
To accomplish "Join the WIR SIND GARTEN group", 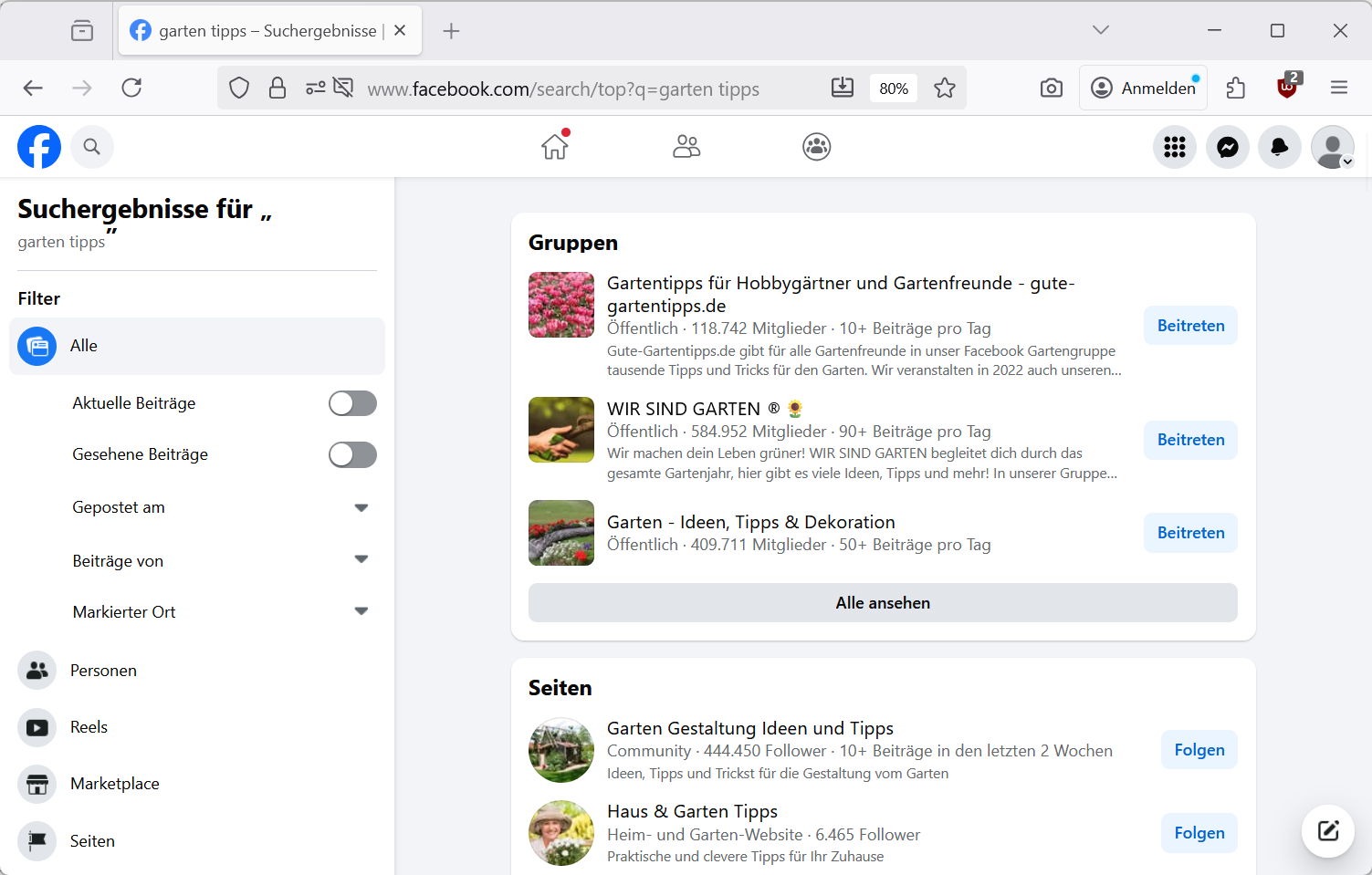I will [x=1189, y=440].
